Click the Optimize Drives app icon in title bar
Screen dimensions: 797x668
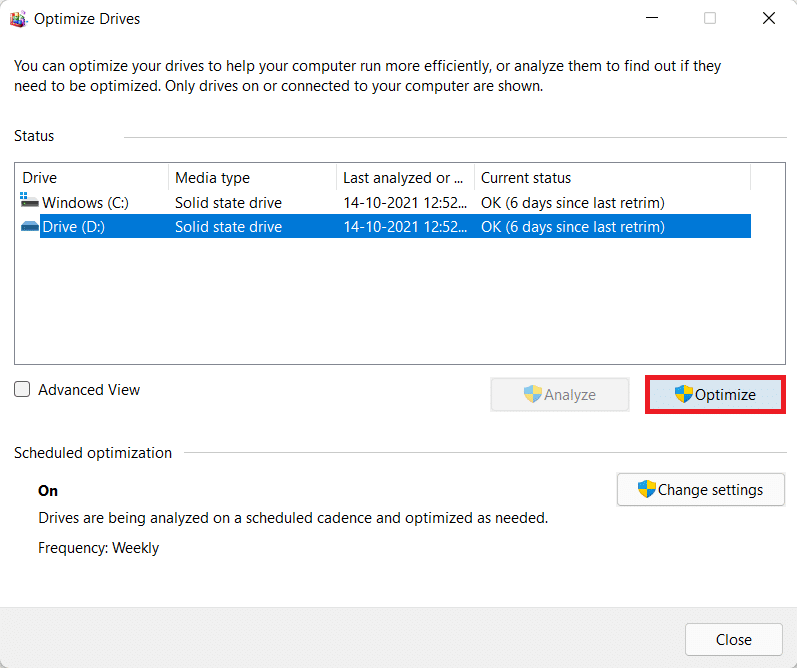[x=19, y=18]
